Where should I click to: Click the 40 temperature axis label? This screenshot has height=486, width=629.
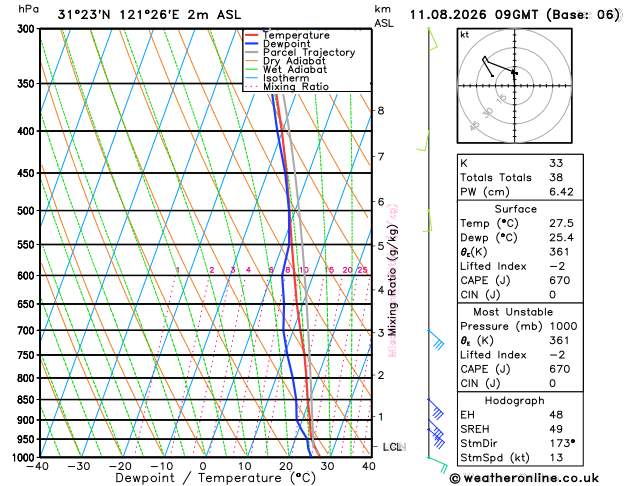click(369, 467)
